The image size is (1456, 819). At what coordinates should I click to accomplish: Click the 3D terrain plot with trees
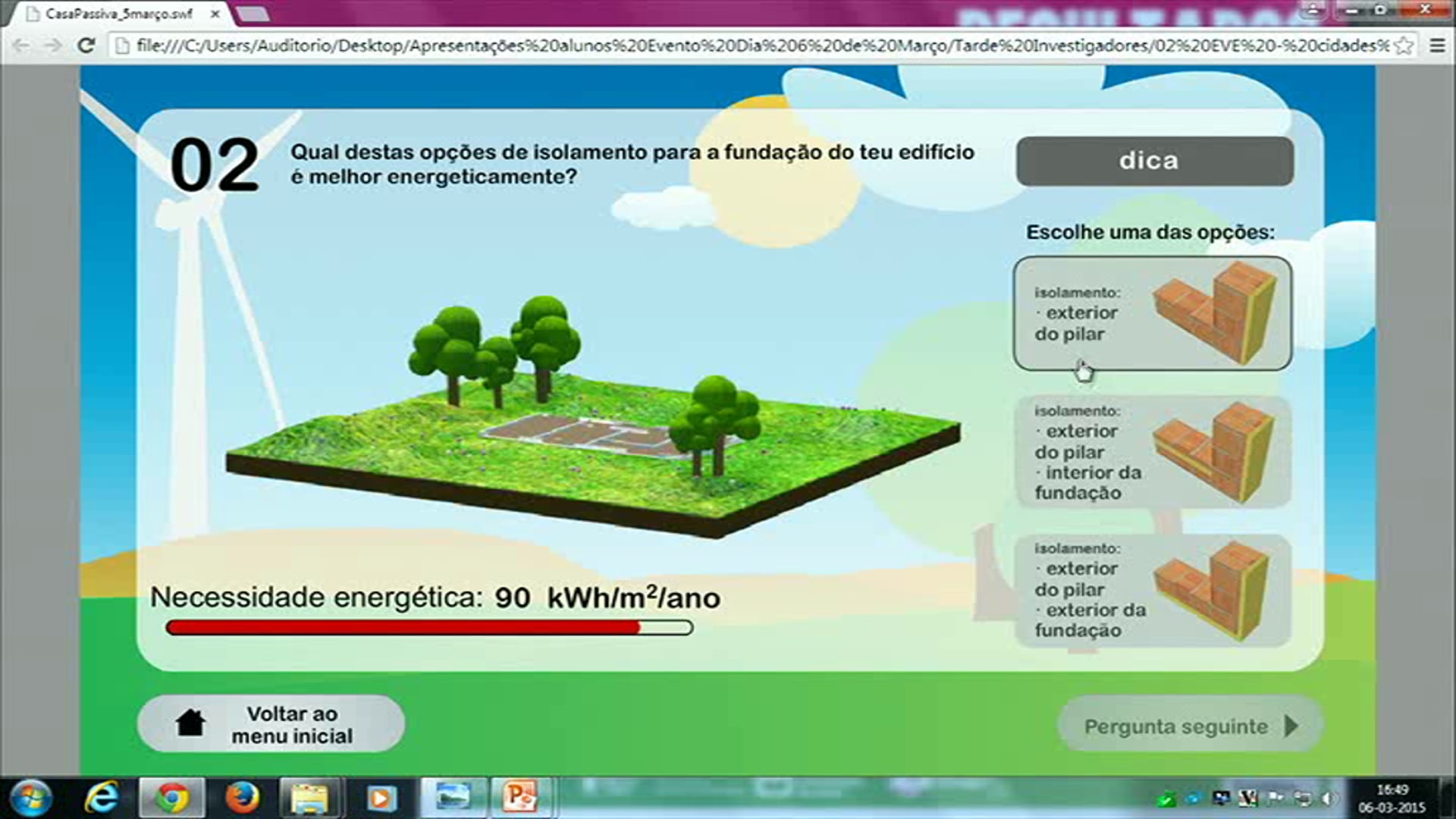(593, 417)
